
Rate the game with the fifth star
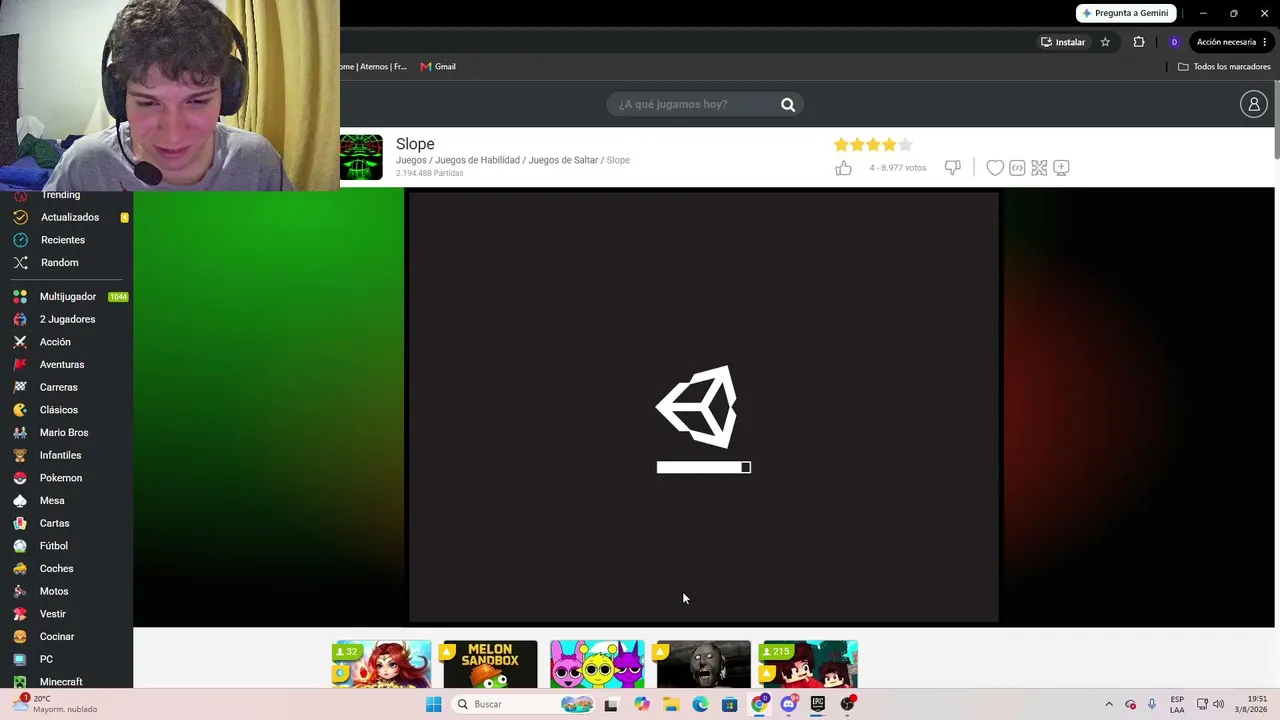[905, 145]
